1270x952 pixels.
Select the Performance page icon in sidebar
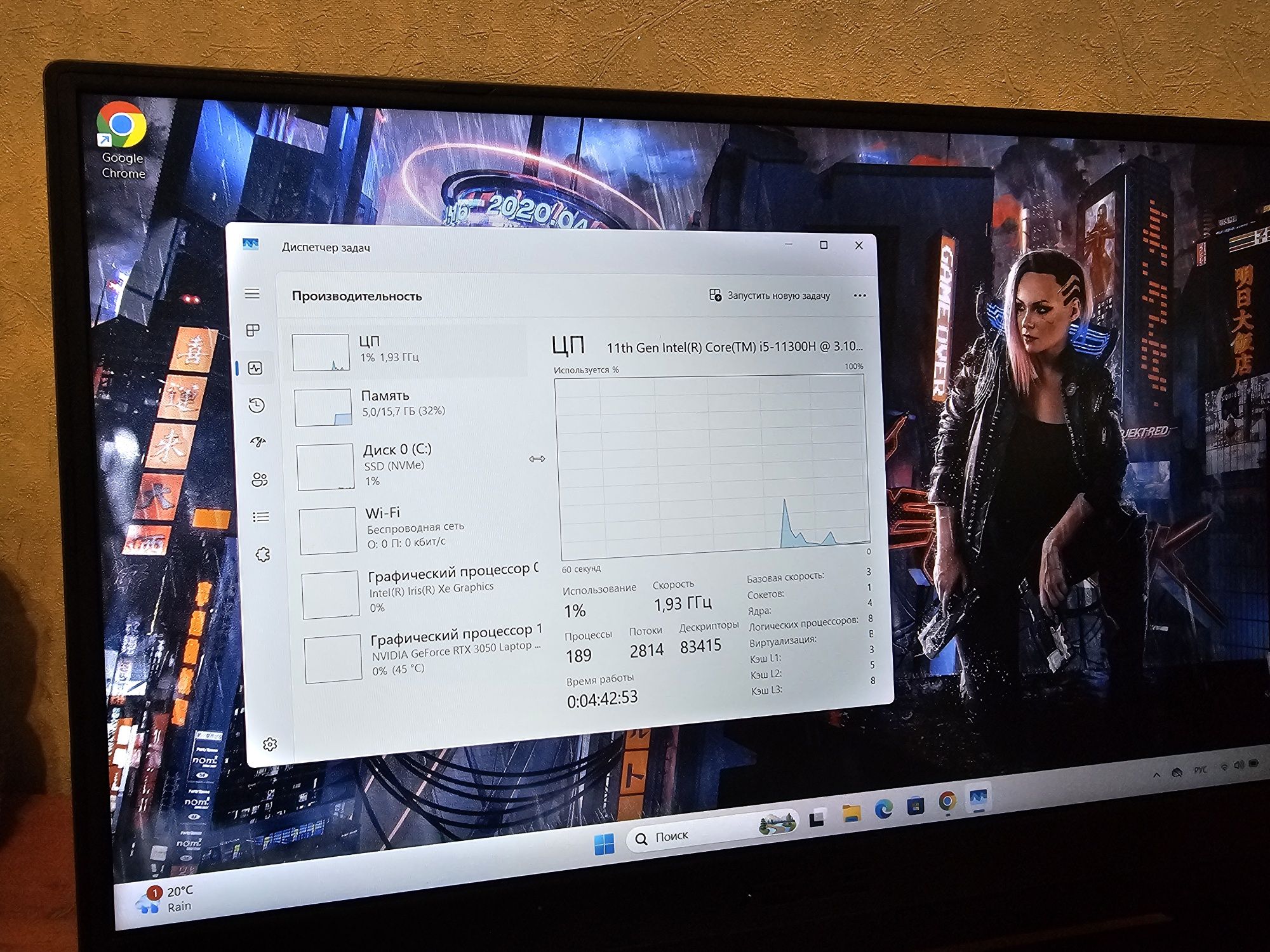pos(255,368)
